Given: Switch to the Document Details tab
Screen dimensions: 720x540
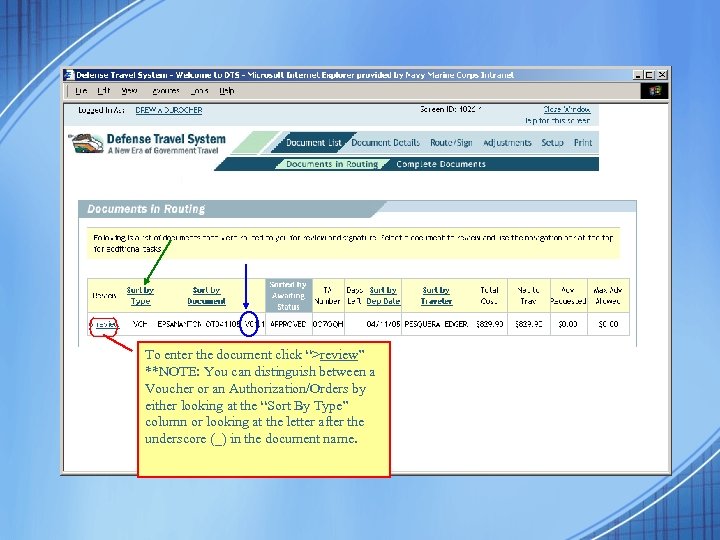Looking at the screenshot, I should point(385,143).
